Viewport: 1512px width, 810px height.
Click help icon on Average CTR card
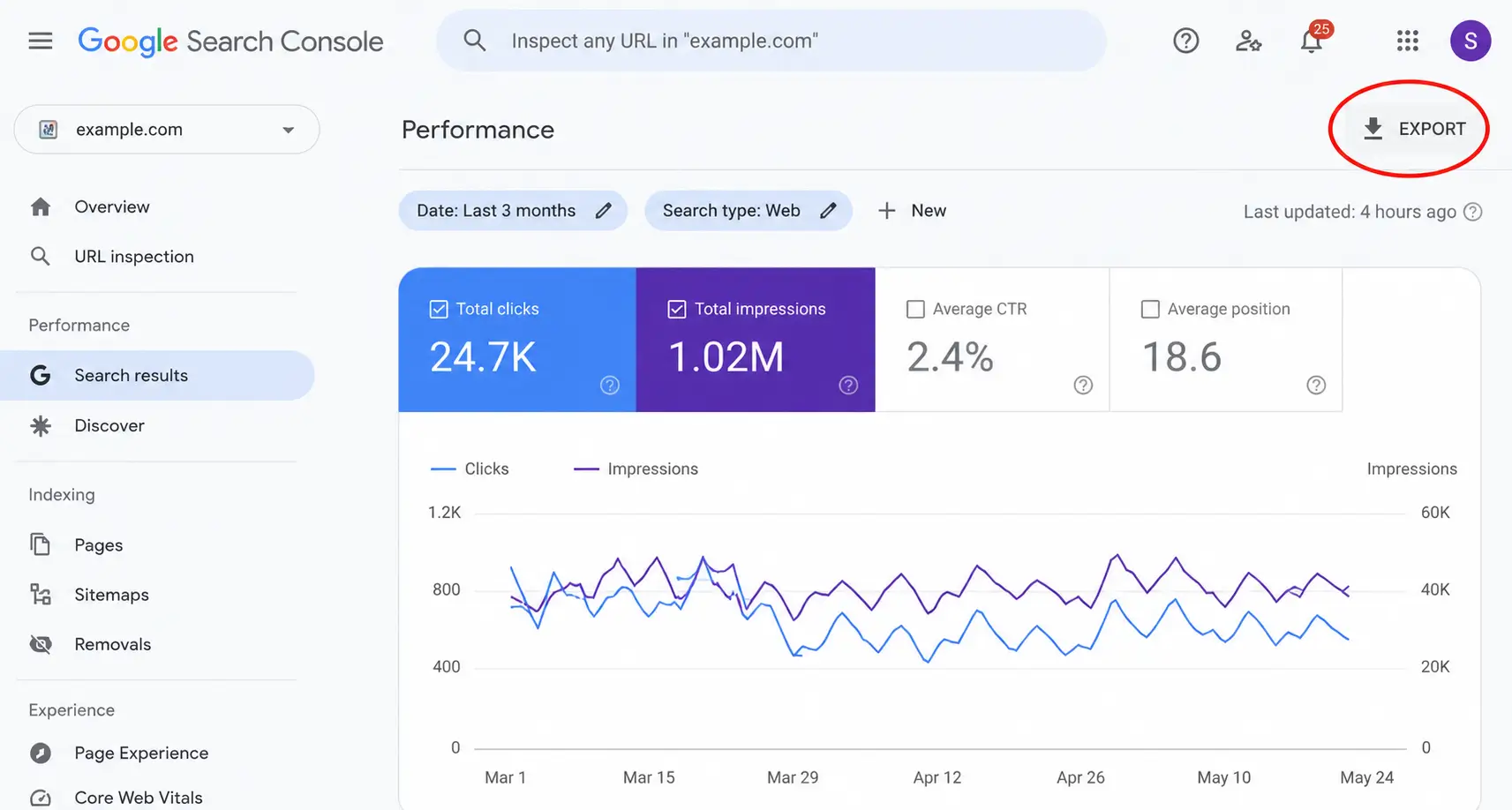pos(1083,385)
